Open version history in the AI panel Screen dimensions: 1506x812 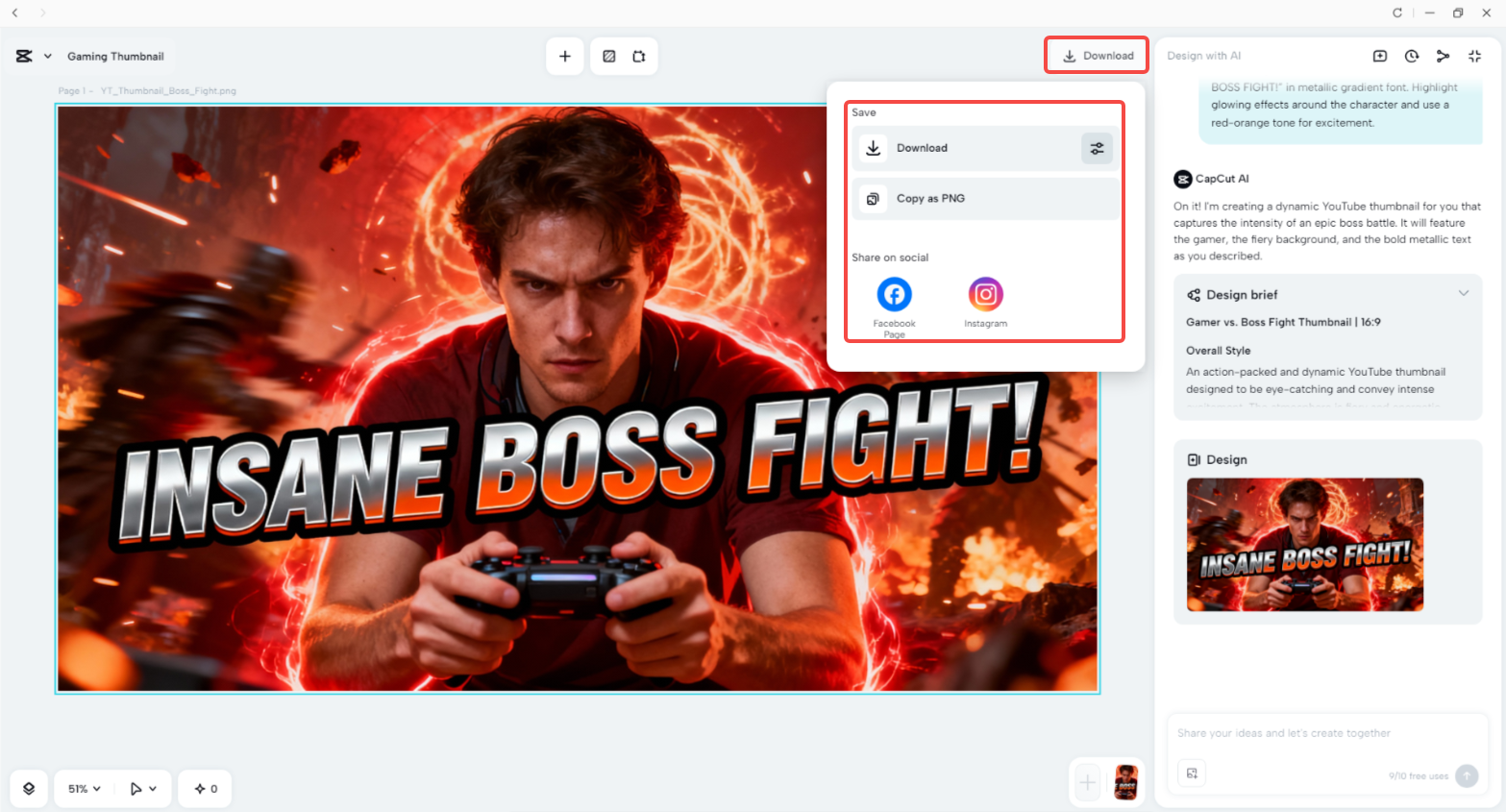pyautogui.click(x=1411, y=56)
